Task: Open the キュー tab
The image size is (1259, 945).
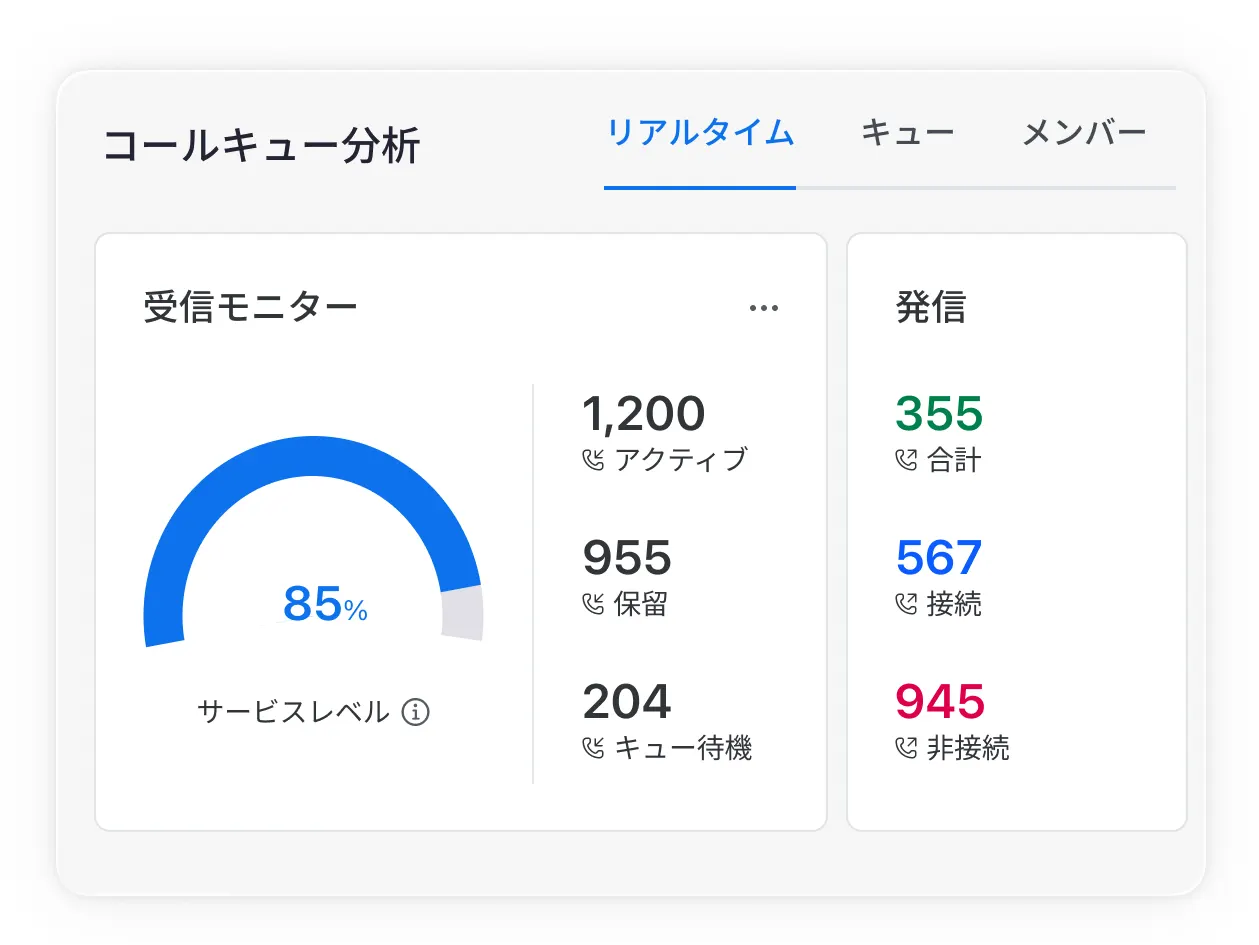Action: [x=909, y=132]
